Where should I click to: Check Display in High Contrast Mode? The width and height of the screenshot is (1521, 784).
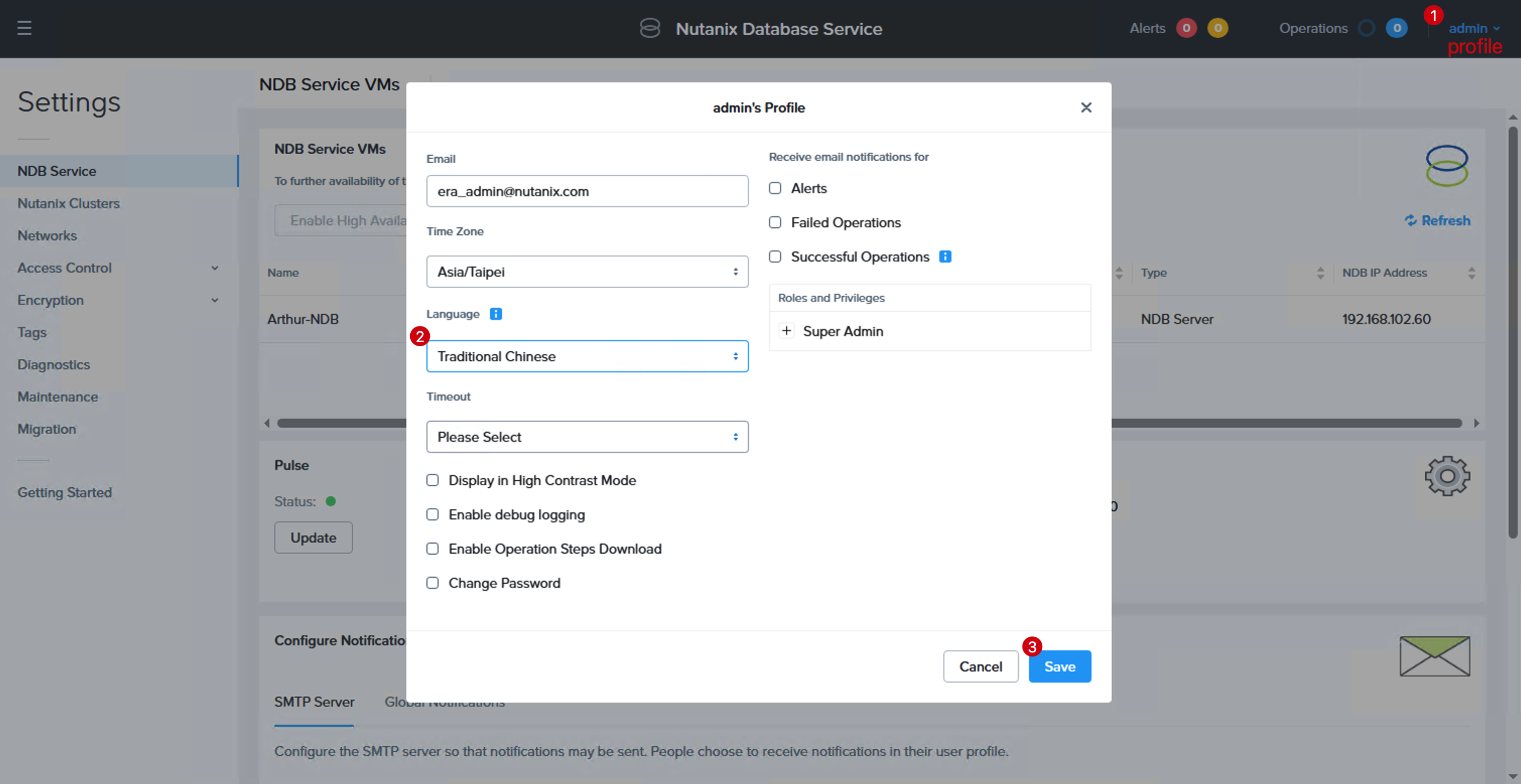433,481
